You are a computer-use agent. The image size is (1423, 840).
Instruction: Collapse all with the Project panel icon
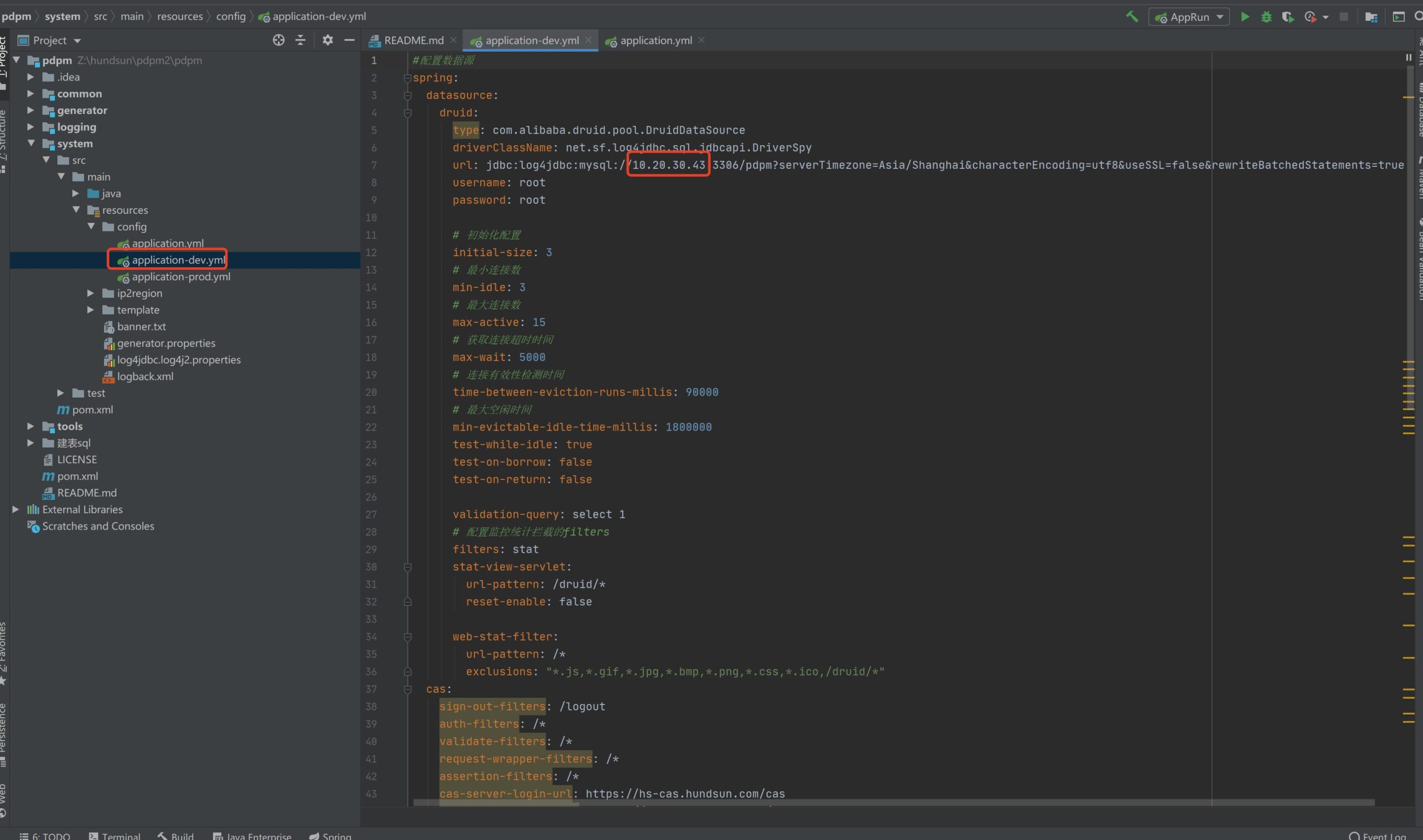click(x=300, y=40)
